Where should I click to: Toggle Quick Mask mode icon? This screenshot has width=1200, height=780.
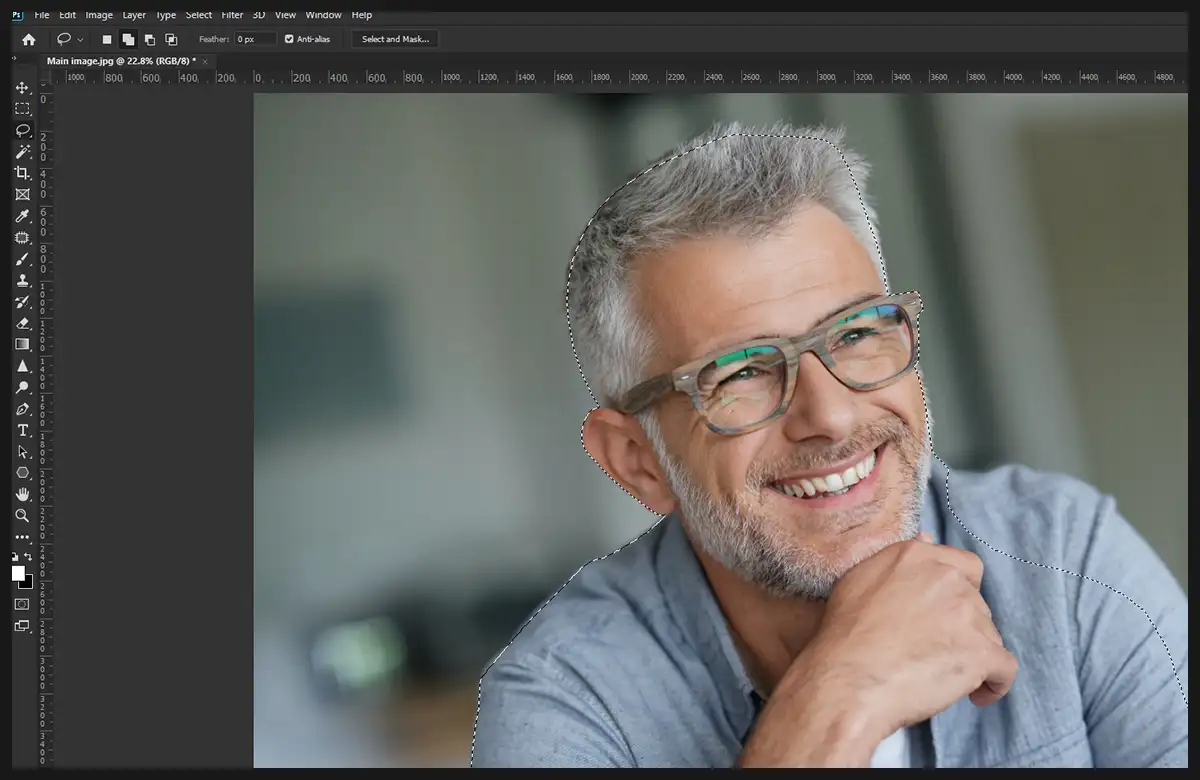pyautogui.click(x=22, y=604)
